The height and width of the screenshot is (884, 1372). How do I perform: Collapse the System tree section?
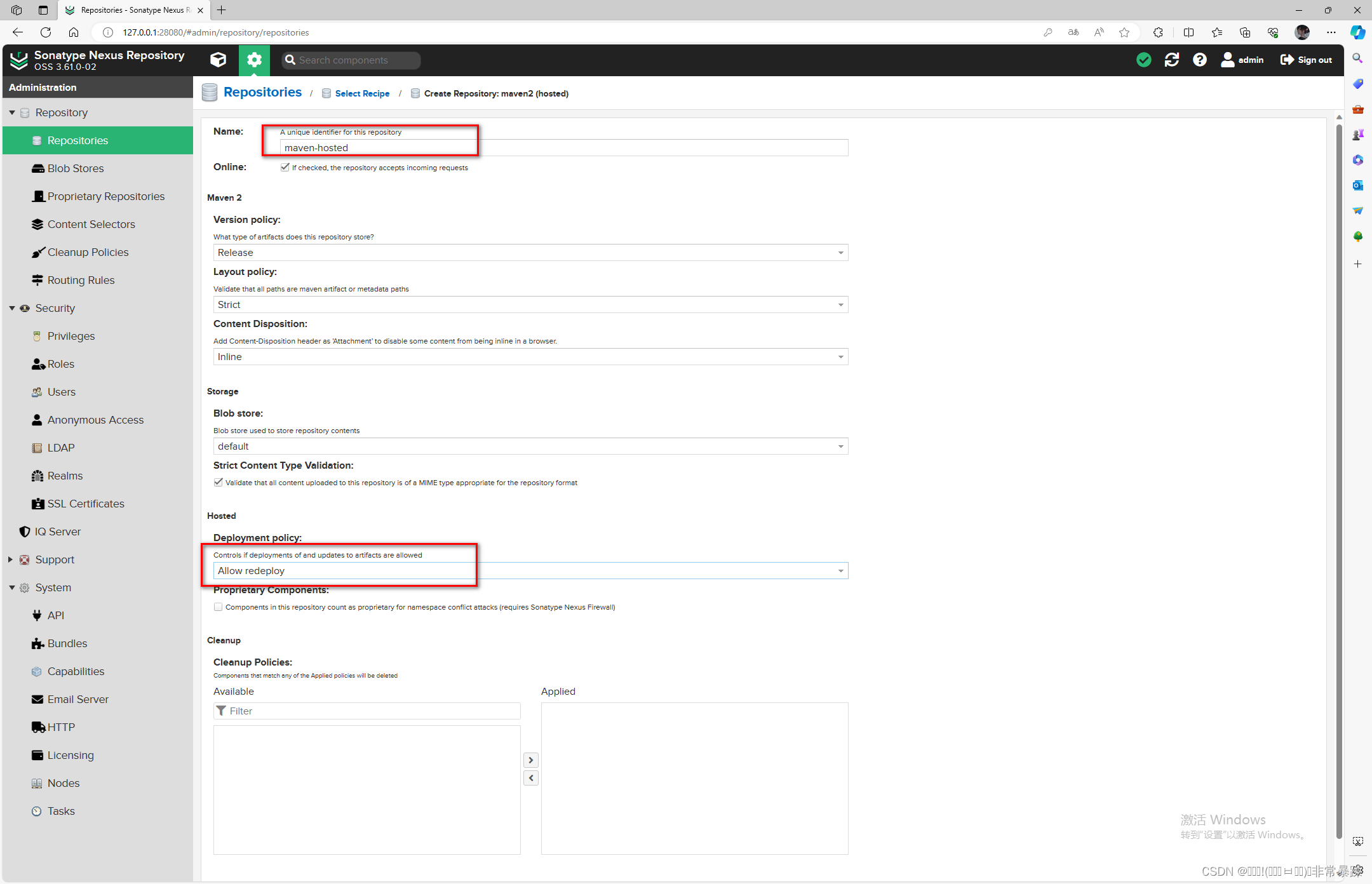(11, 587)
